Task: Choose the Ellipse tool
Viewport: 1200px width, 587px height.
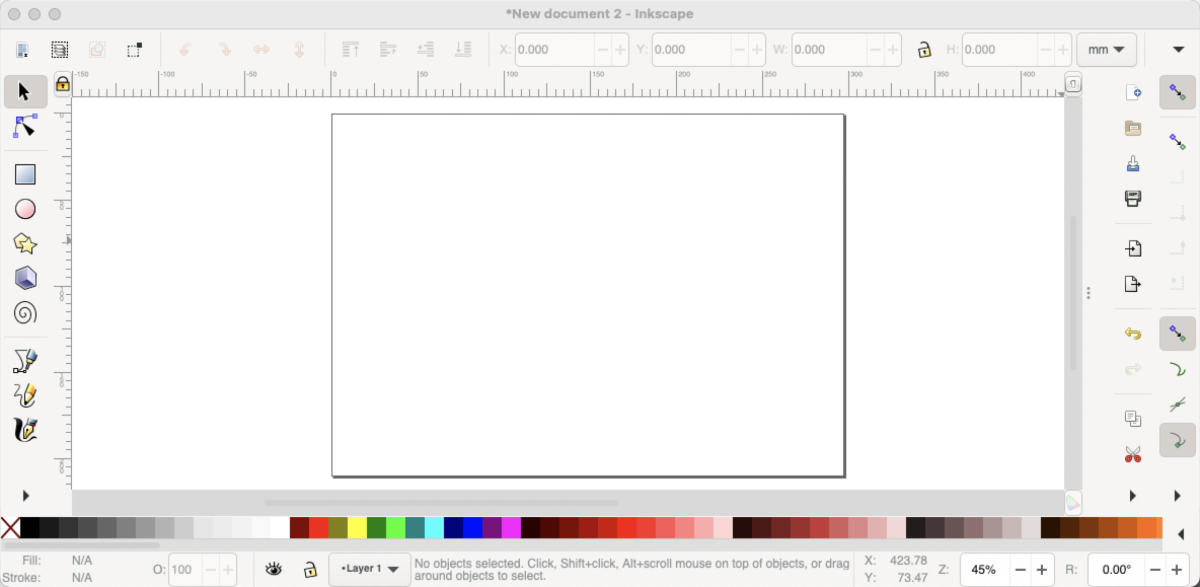Action: pyautogui.click(x=25, y=208)
